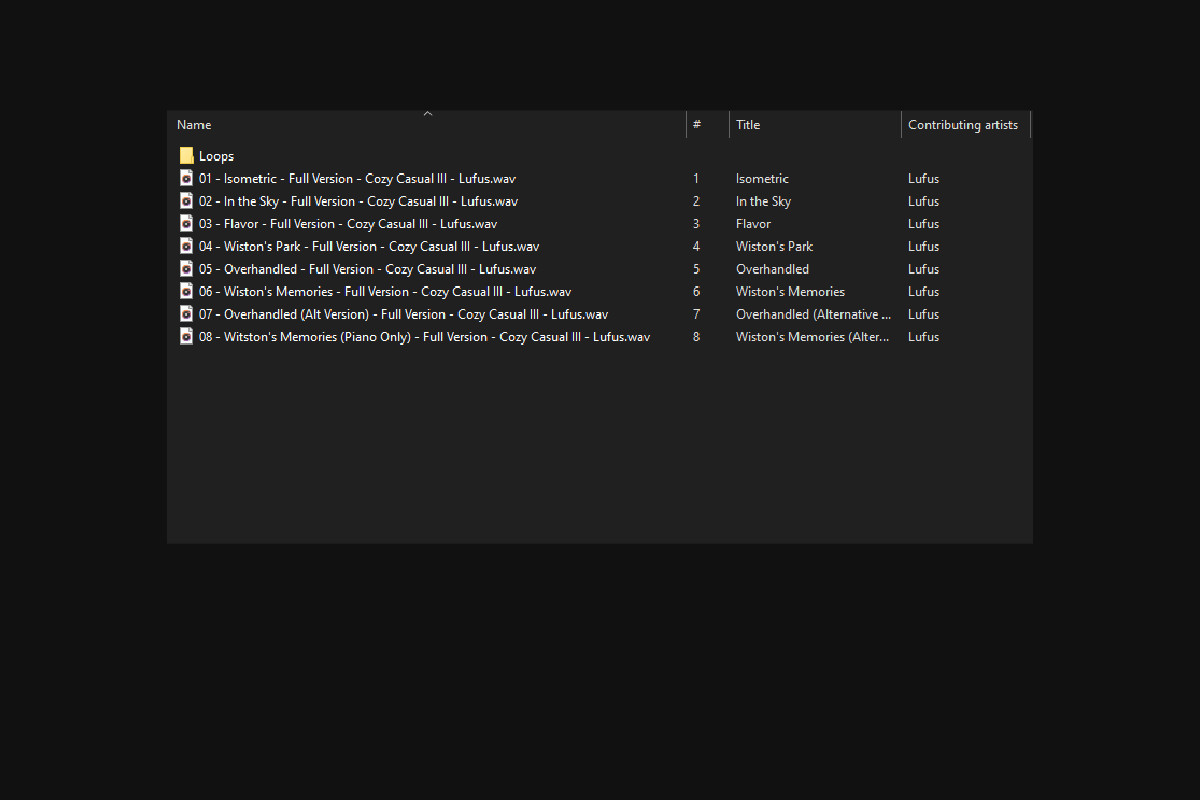The image size is (1200, 800).
Task: Click the file icon for 04 - Wiston's Park
Action: pyautogui.click(x=186, y=246)
